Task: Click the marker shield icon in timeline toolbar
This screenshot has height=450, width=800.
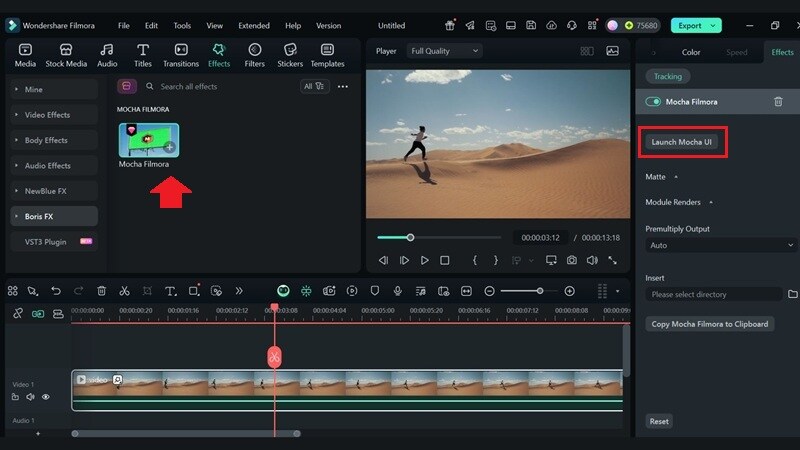Action: coord(374,291)
